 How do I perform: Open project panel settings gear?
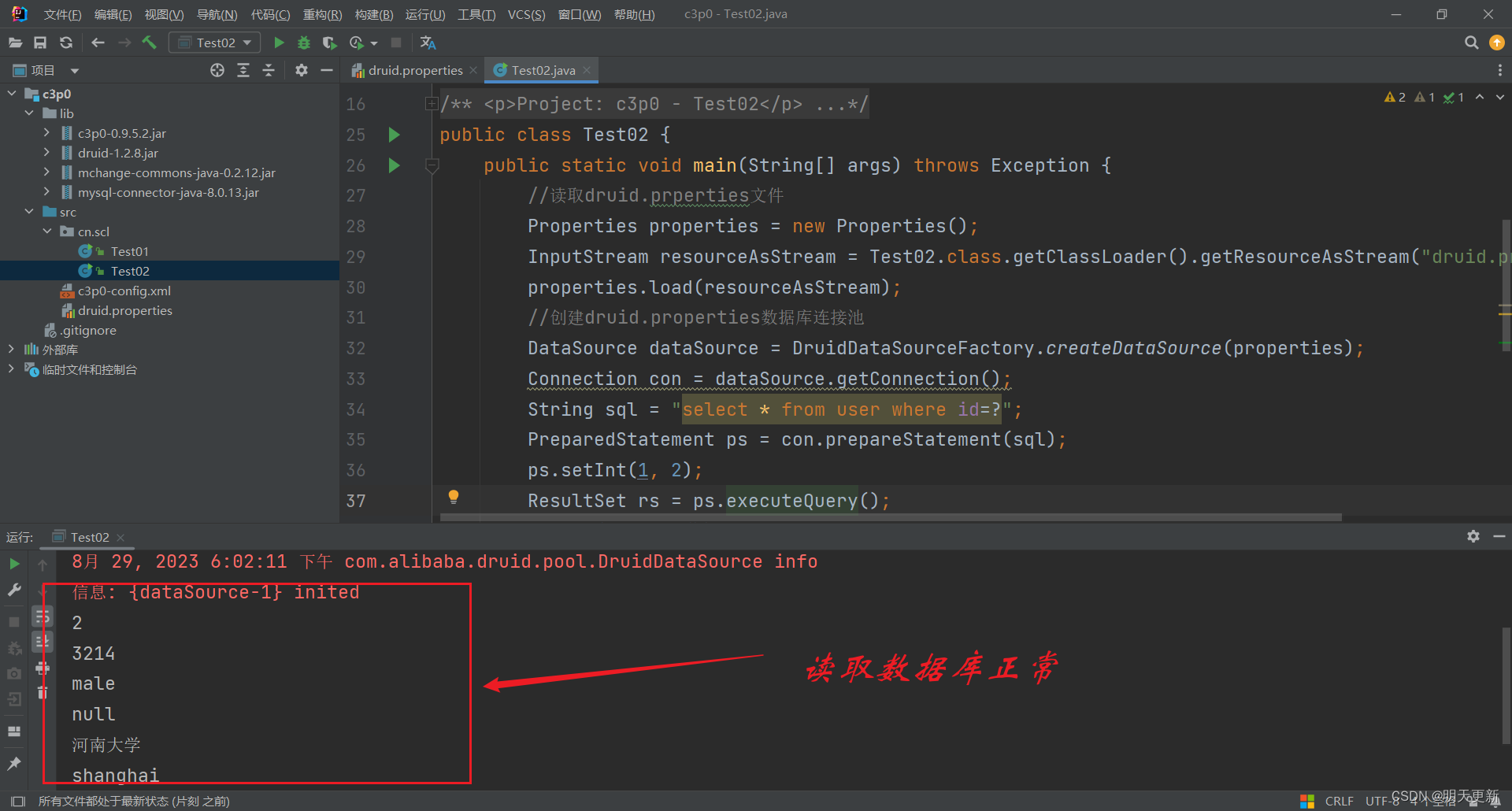(301, 70)
